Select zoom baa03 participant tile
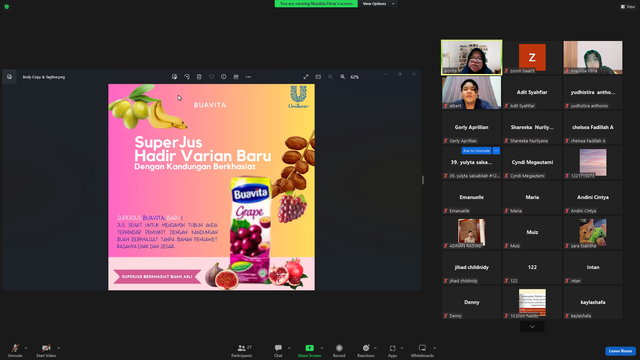This screenshot has height=360, width=640. (x=532, y=57)
